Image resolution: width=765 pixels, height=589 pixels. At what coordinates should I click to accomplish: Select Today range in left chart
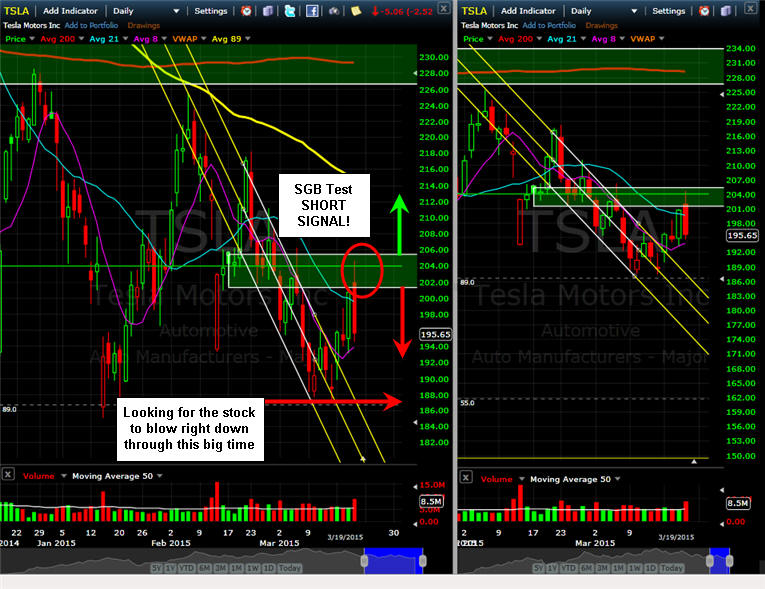(x=290, y=568)
